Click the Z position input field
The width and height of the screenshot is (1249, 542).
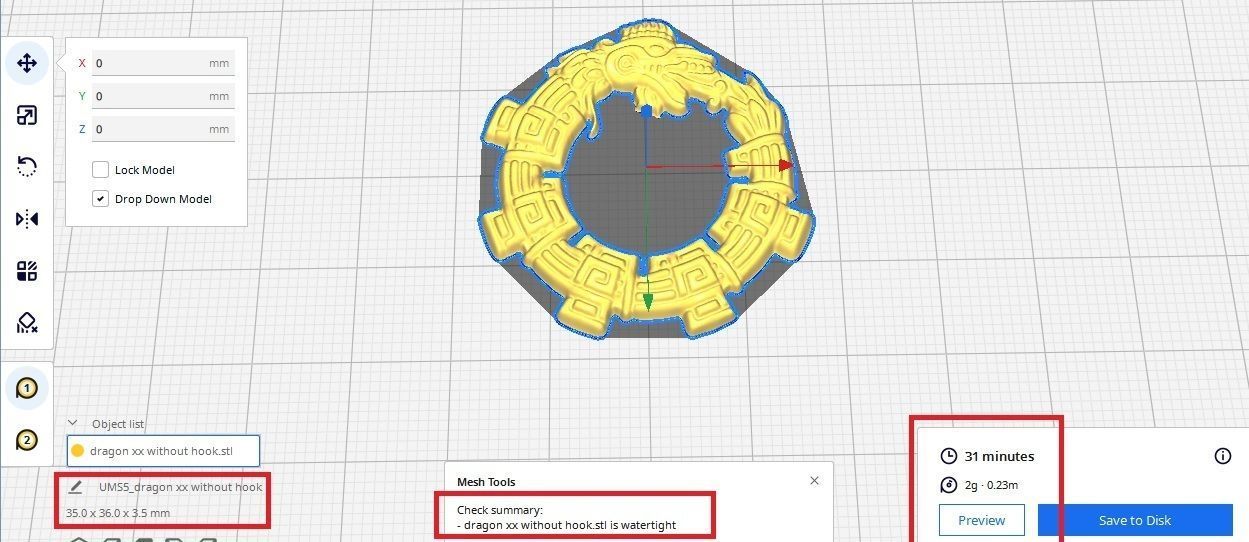(163, 129)
